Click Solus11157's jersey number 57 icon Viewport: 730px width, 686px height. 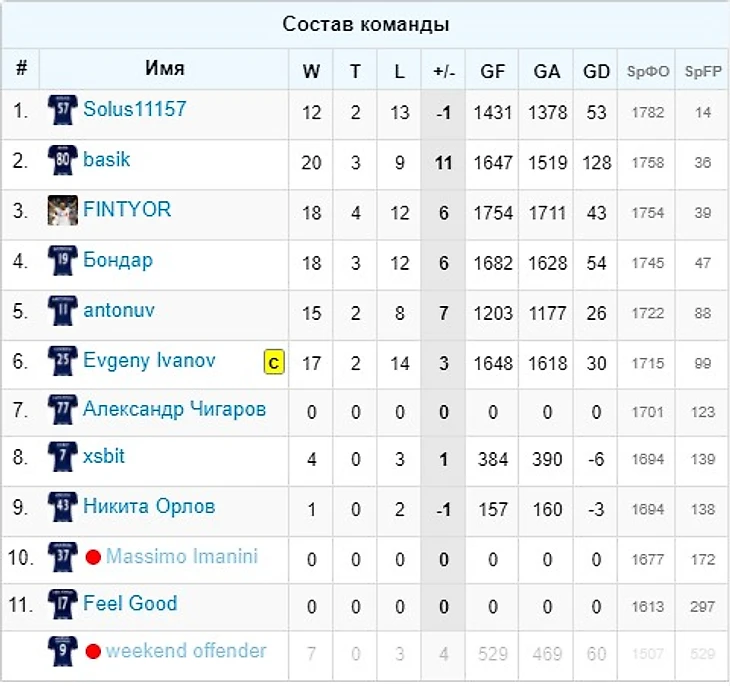point(62,110)
